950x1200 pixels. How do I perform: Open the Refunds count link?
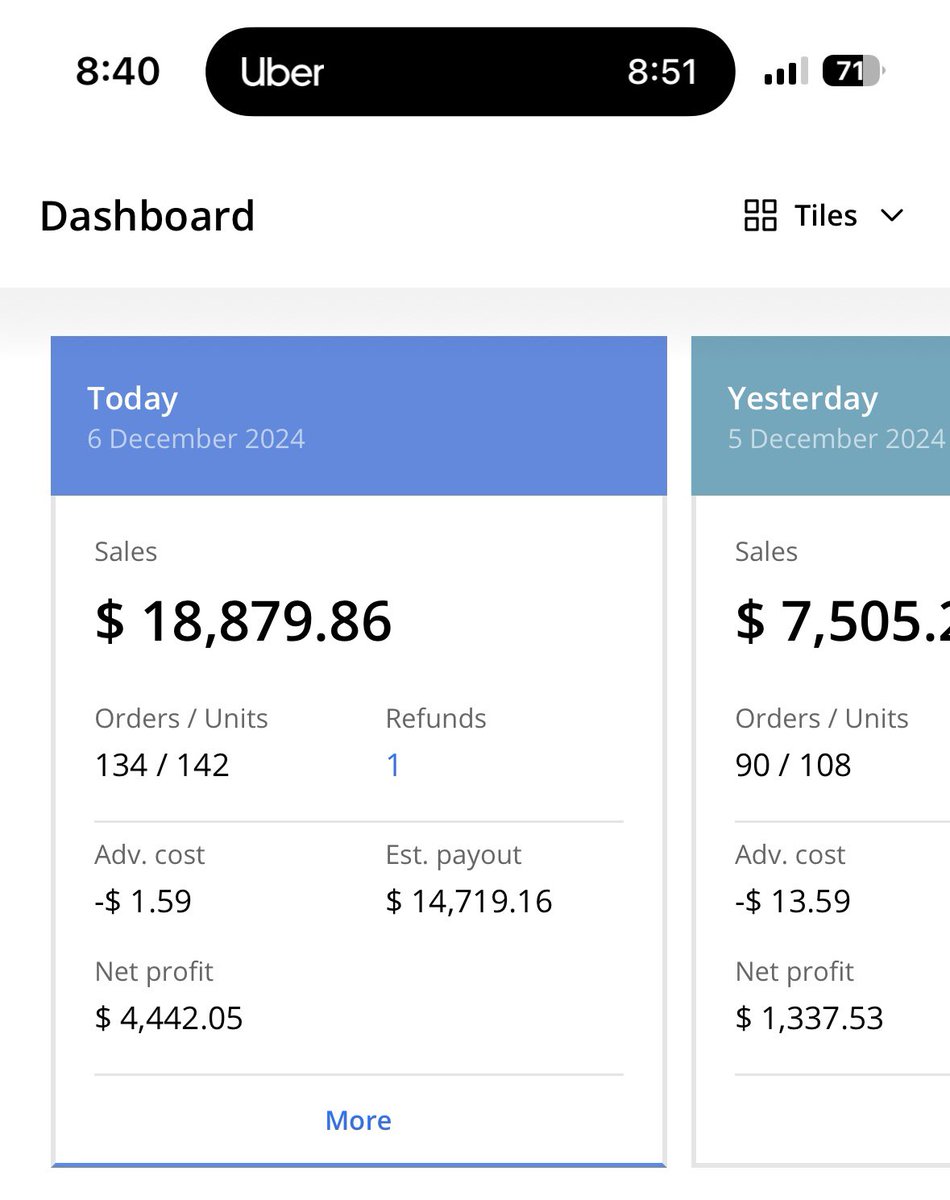393,765
